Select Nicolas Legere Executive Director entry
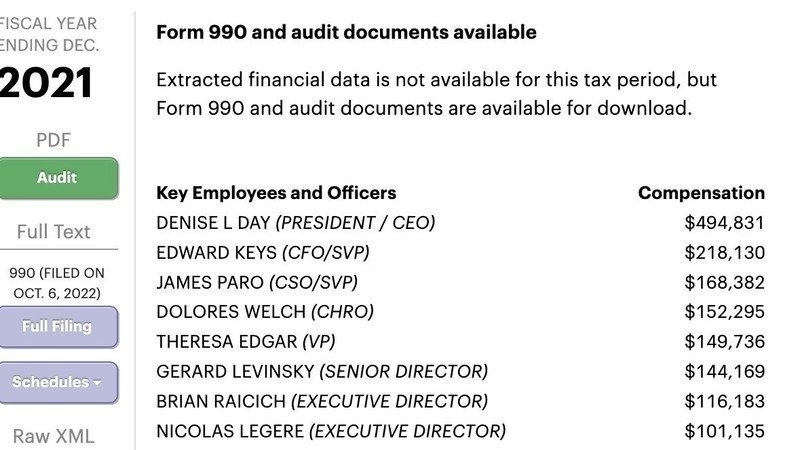Screen dimensions: 800x450 click(331, 431)
